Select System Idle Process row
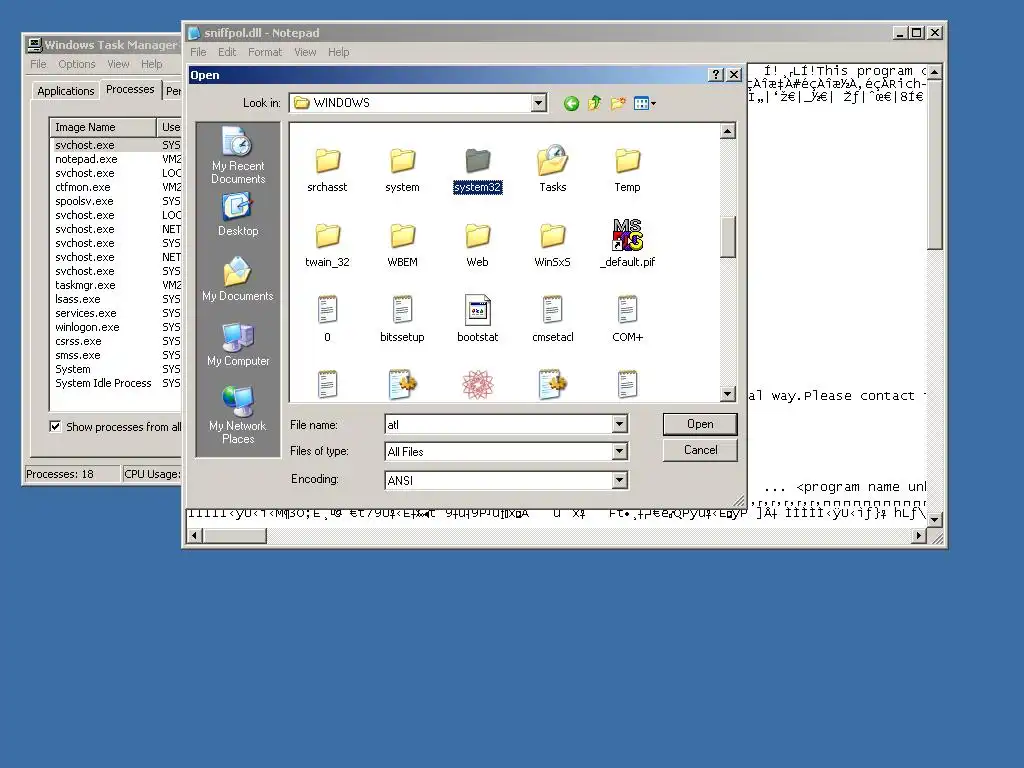 point(103,383)
